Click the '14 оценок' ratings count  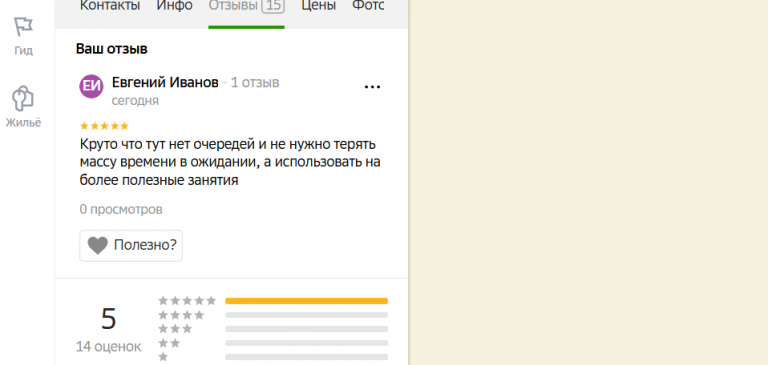pos(108,347)
